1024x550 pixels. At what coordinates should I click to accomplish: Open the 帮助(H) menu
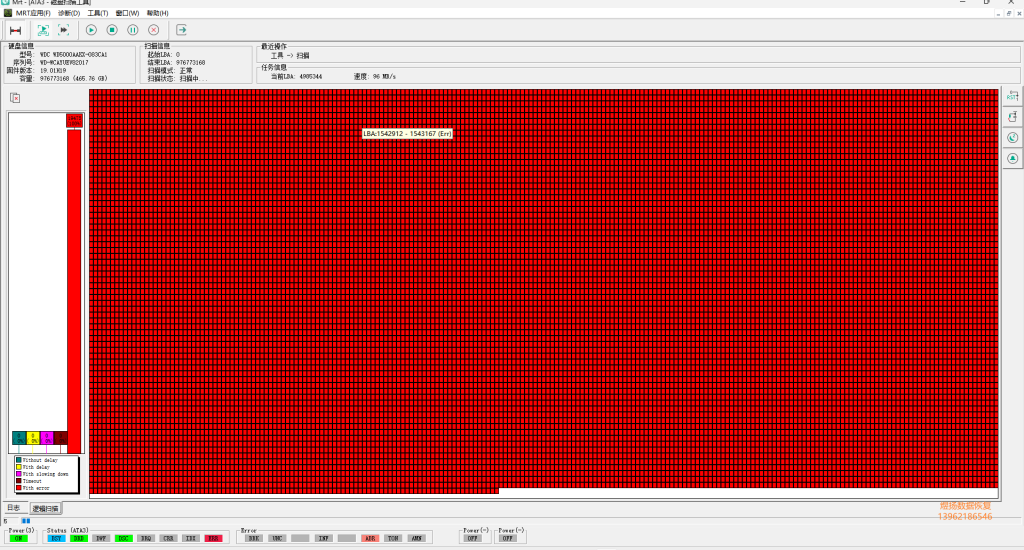coord(157,13)
